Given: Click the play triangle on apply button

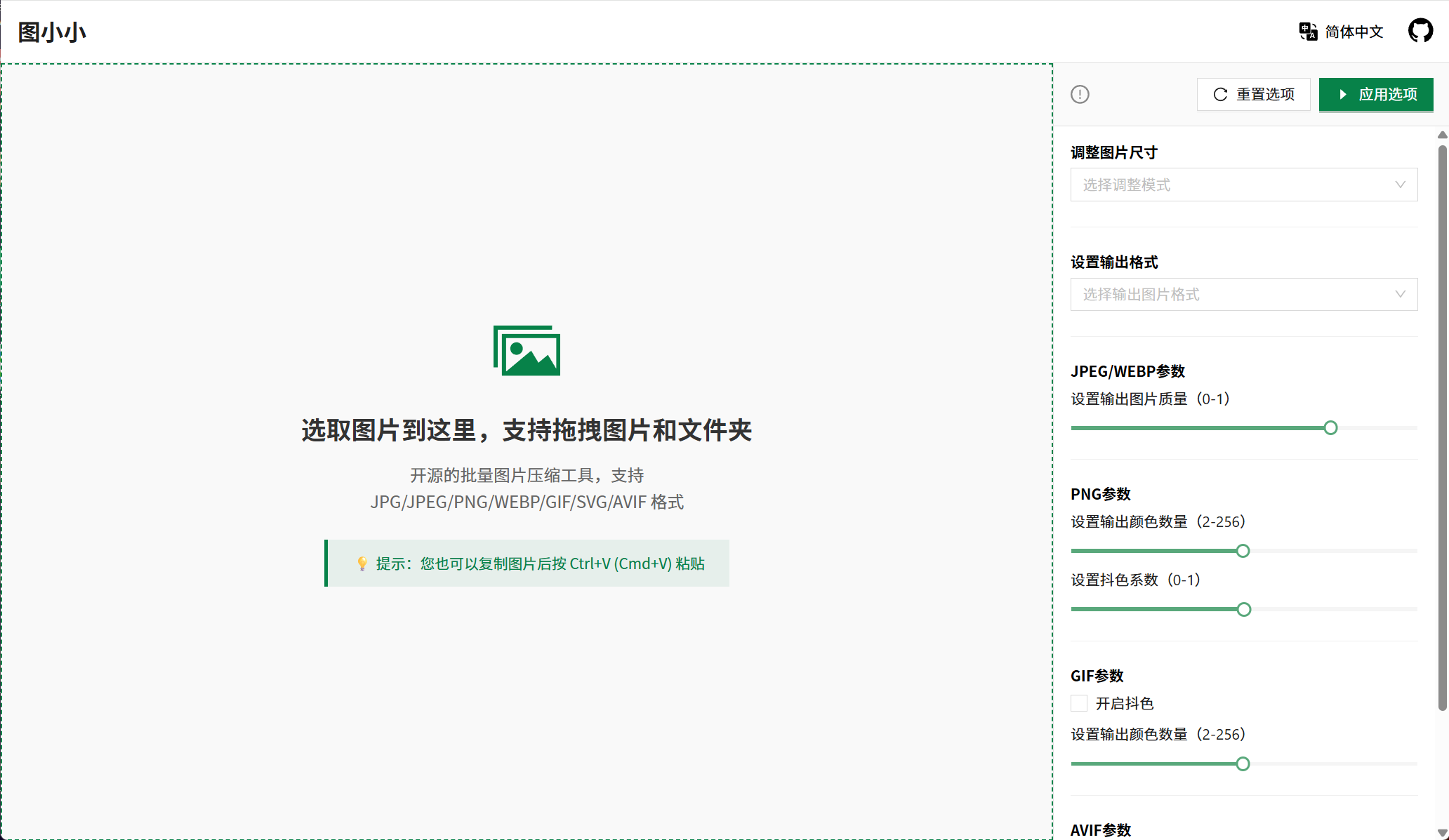Looking at the screenshot, I should click(x=1342, y=95).
